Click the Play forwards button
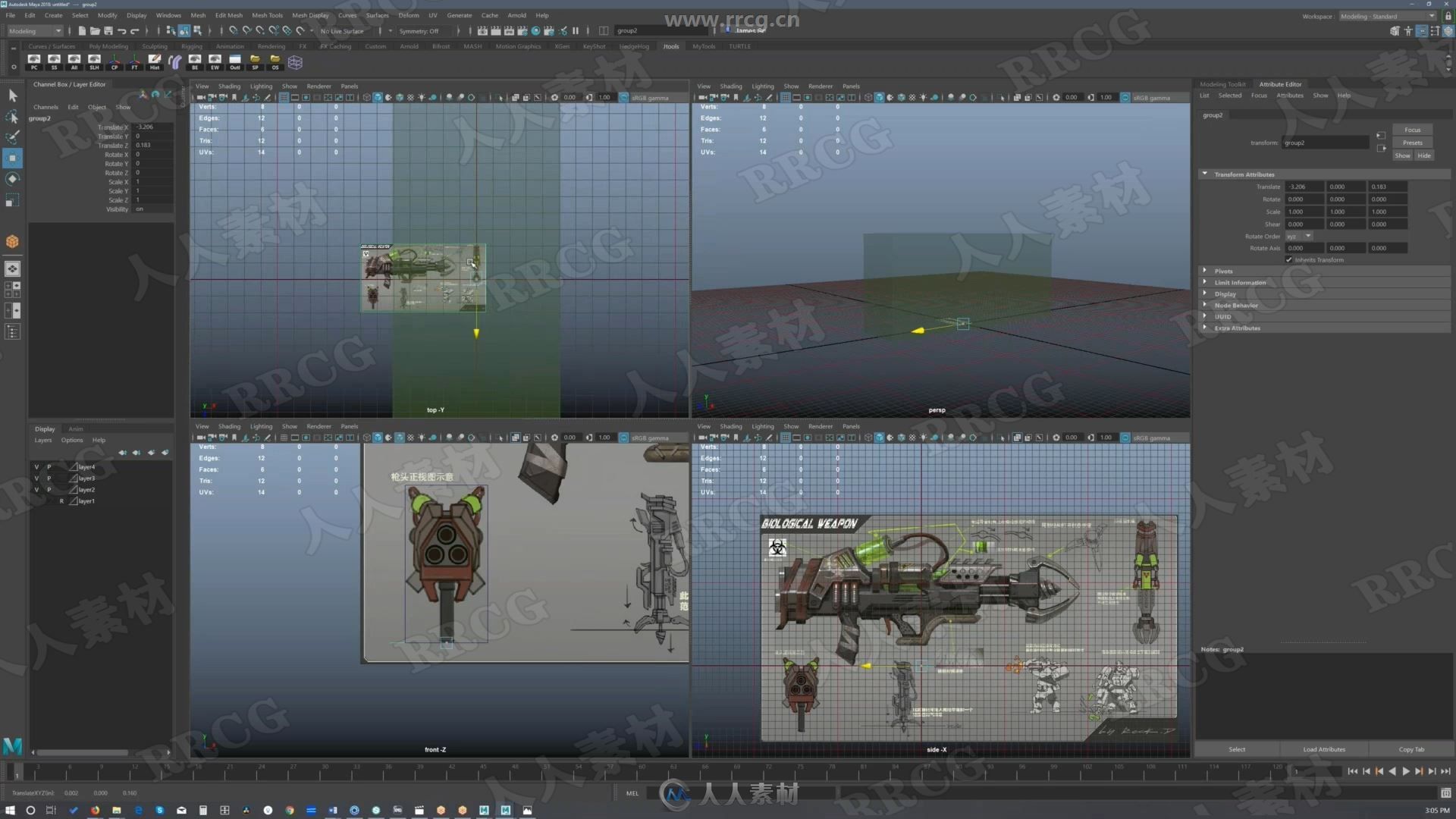 [1405, 771]
